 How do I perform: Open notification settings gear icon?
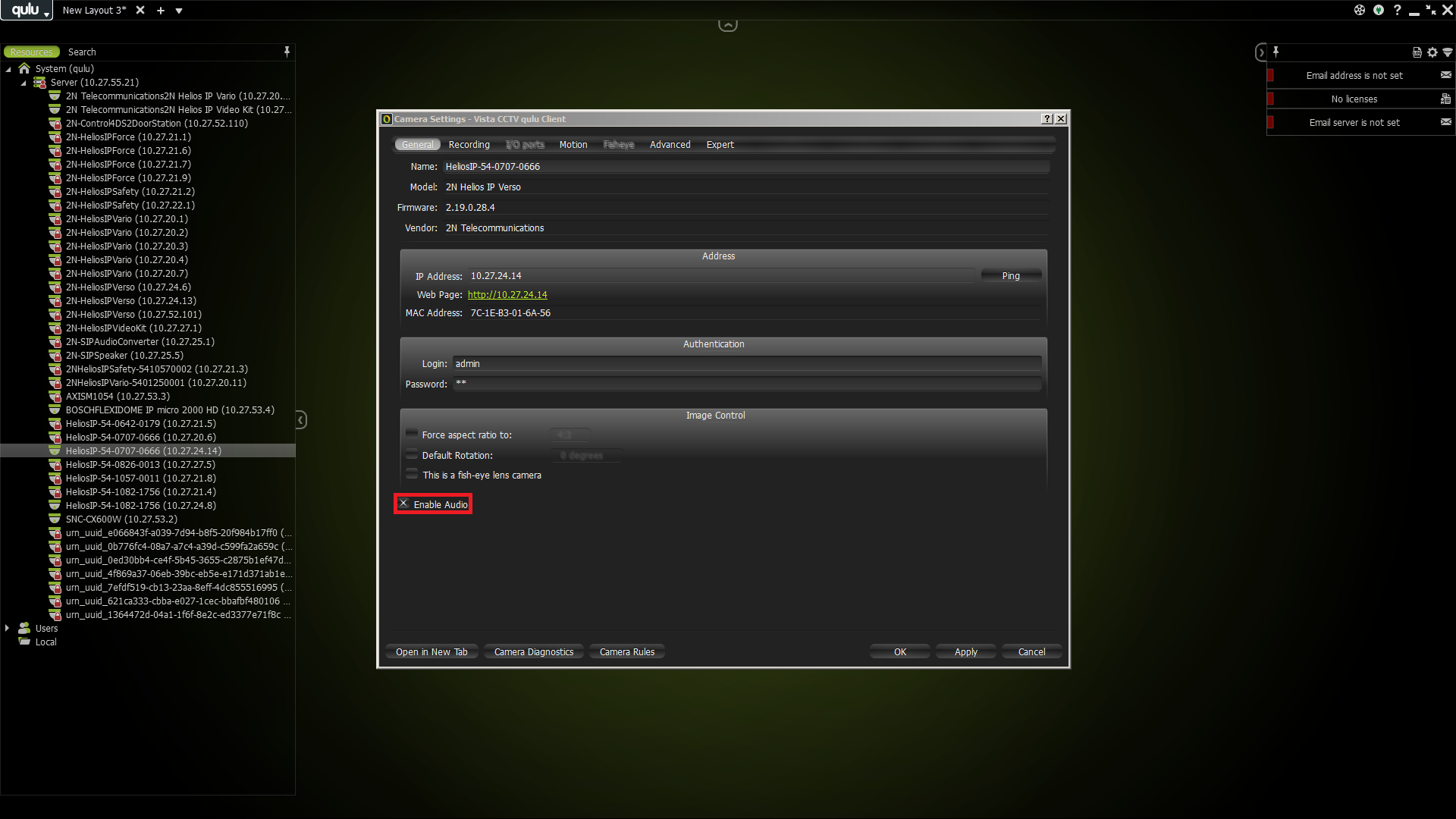(1432, 52)
